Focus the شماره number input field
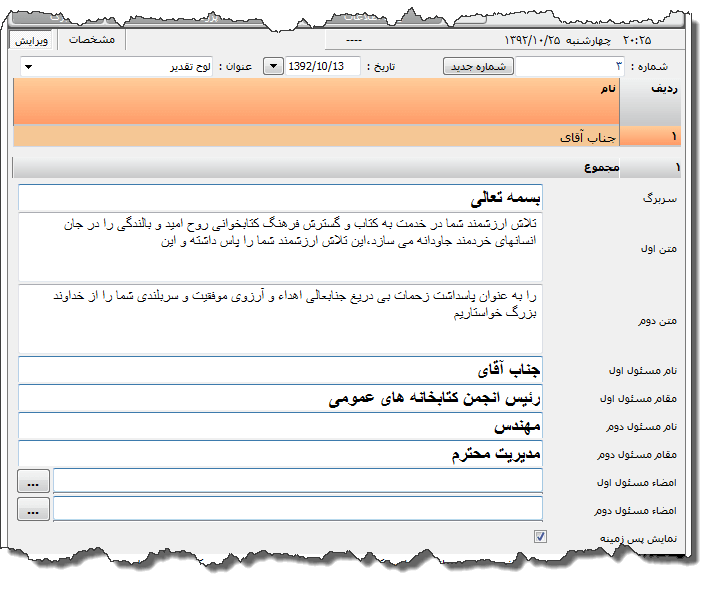This screenshot has height=590, width=708. [570, 66]
